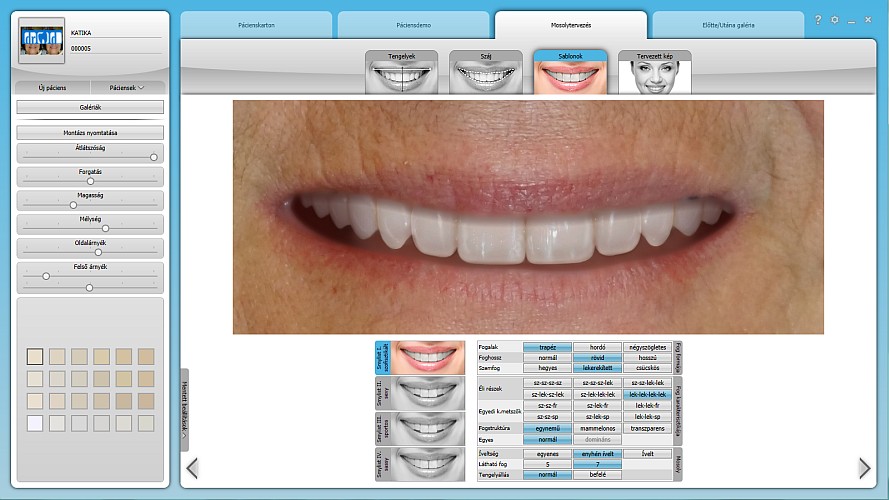Set Szemfog to lekerekített
889x500 pixels.
(x=598, y=368)
